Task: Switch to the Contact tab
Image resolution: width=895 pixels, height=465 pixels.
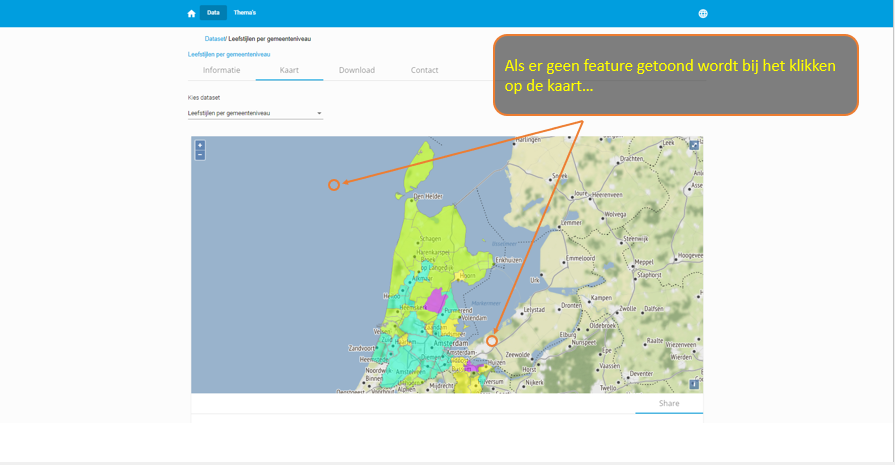Action: tap(425, 70)
